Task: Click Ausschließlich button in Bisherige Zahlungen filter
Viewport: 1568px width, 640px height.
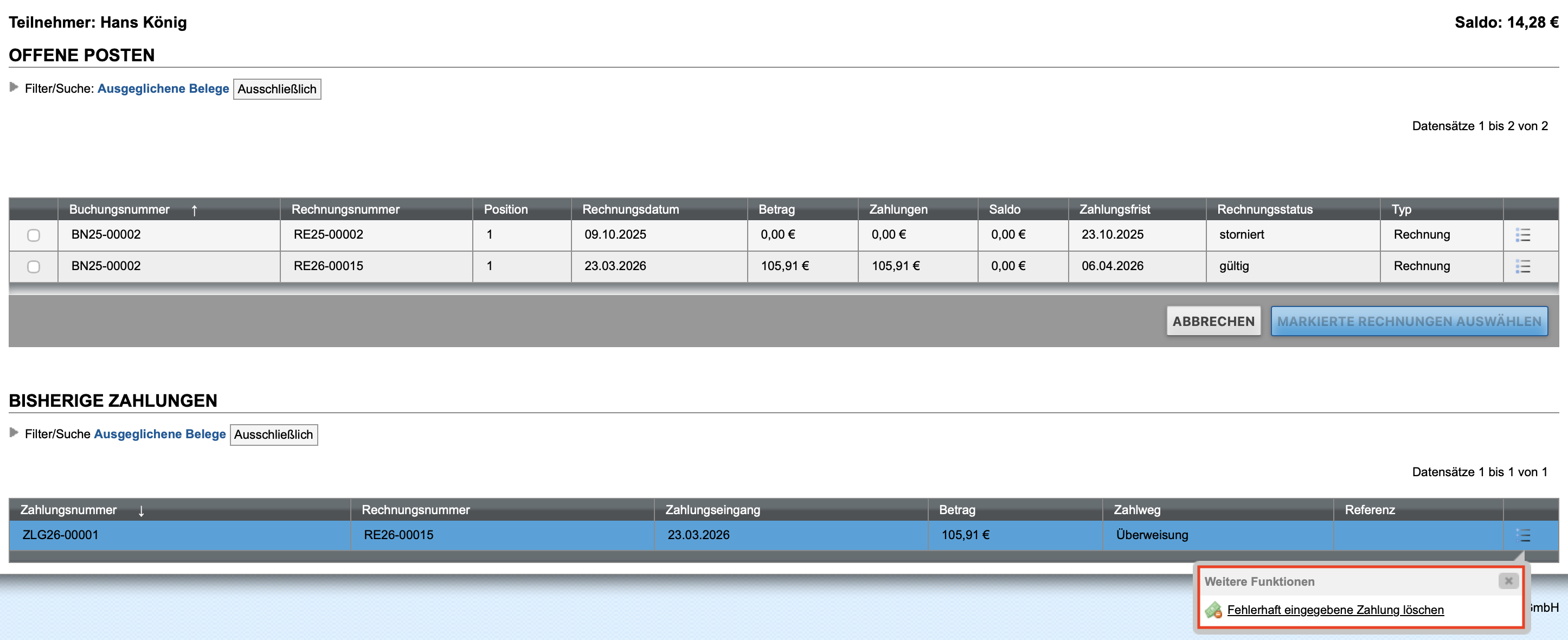Action: coord(273,434)
